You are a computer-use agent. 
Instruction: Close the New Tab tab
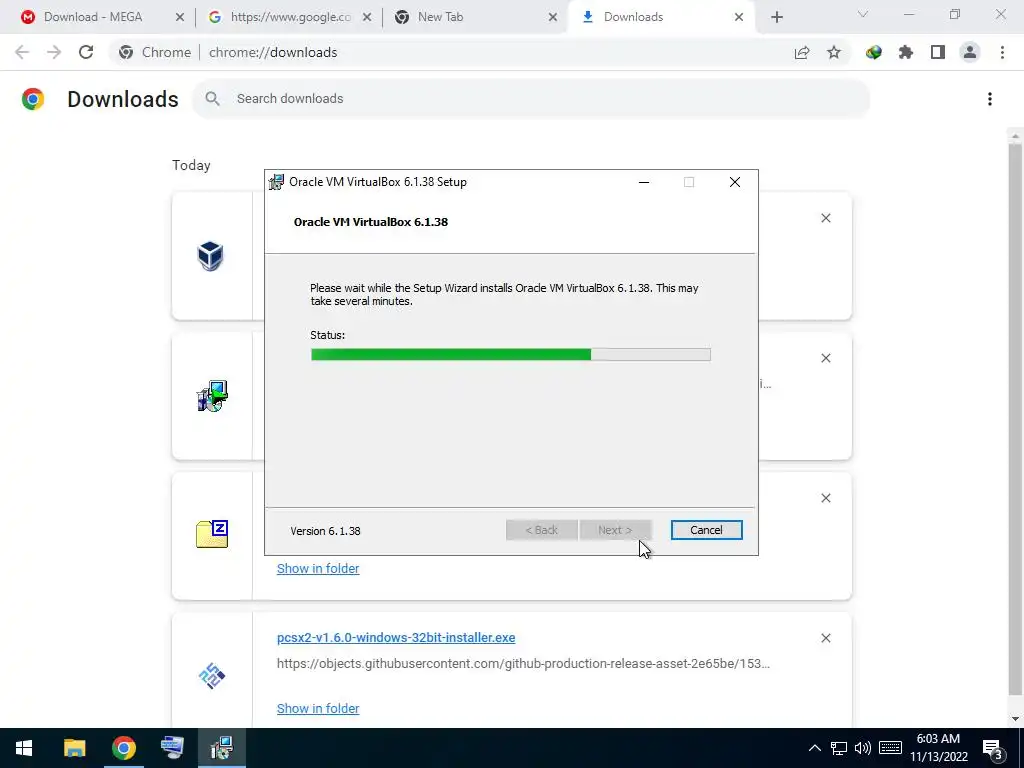[553, 18]
